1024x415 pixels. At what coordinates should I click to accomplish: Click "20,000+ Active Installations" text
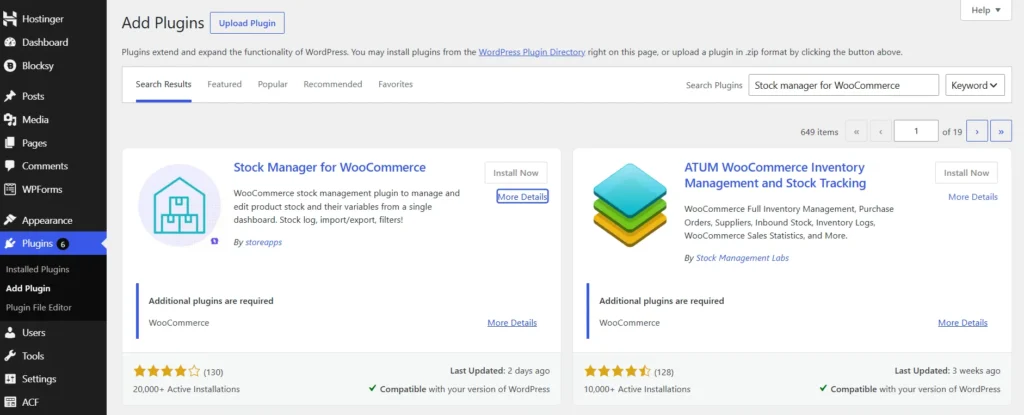(x=187, y=389)
